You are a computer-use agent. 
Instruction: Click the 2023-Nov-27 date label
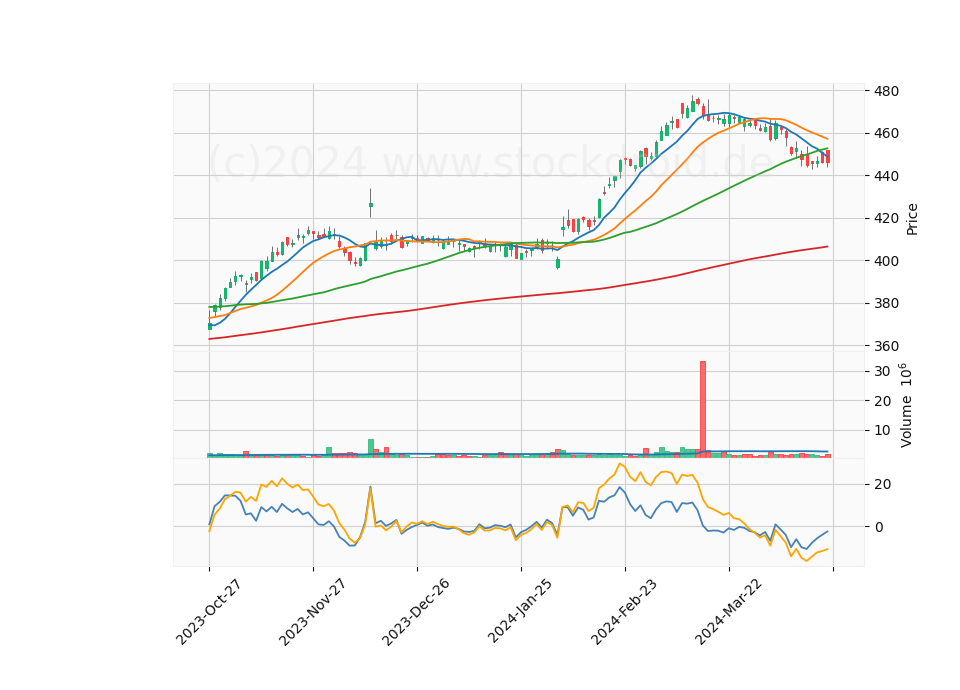pos(312,612)
